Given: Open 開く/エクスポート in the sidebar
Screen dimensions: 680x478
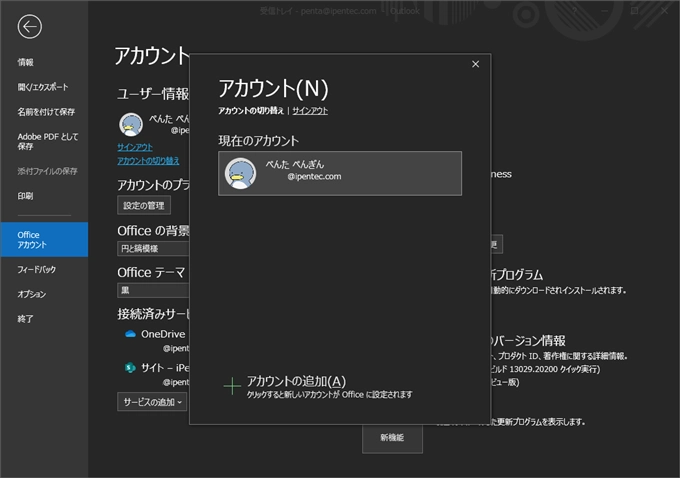Looking at the screenshot, I should [x=43, y=87].
